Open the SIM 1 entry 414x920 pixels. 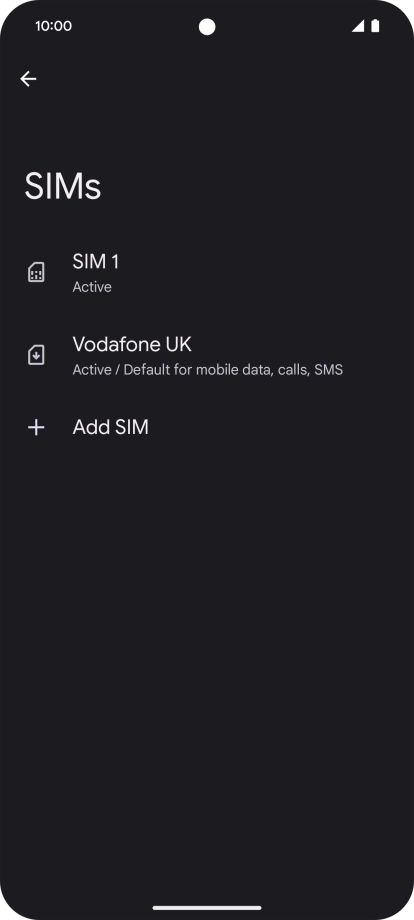pyautogui.click(x=207, y=272)
